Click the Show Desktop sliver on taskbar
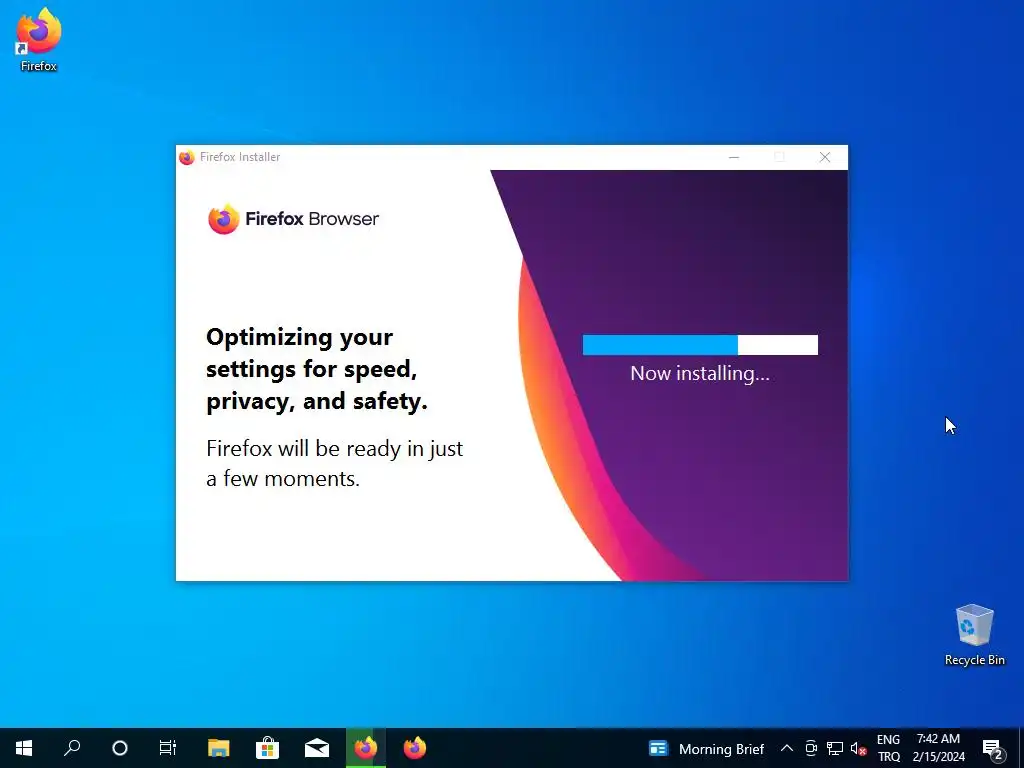 pos(1021,748)
